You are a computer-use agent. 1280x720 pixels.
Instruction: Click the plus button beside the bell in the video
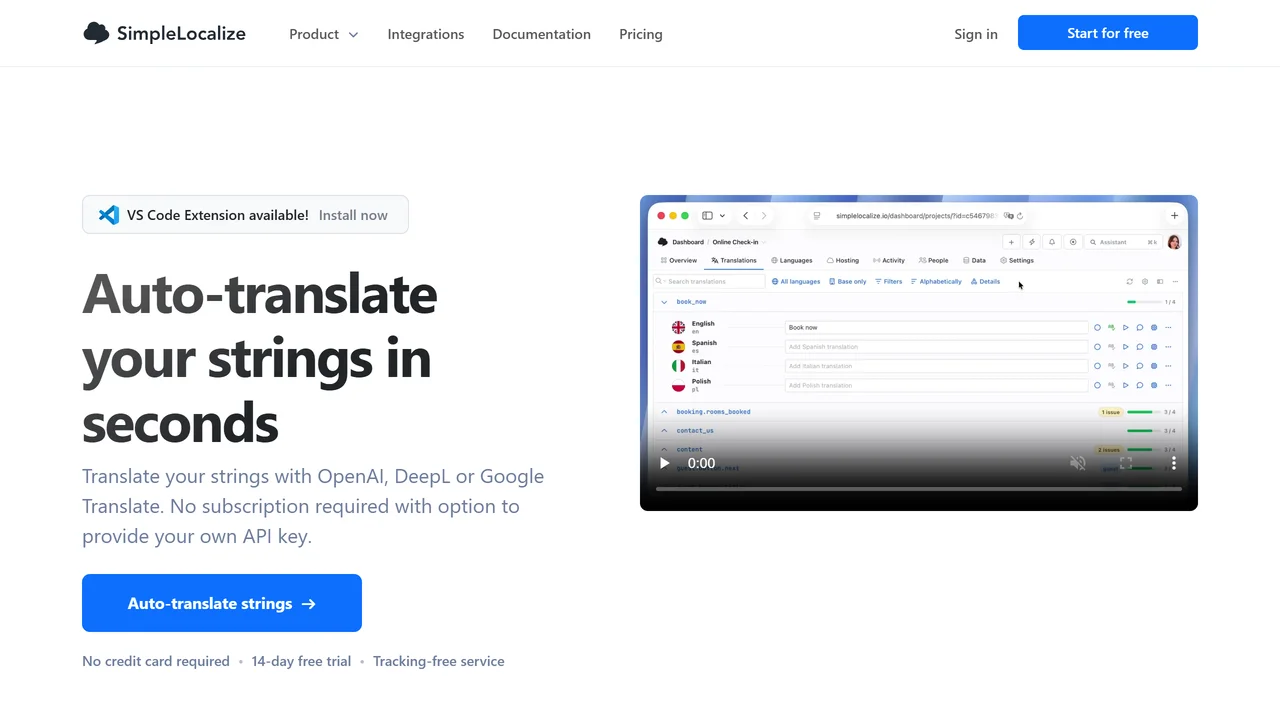(x=1011, y=242)
